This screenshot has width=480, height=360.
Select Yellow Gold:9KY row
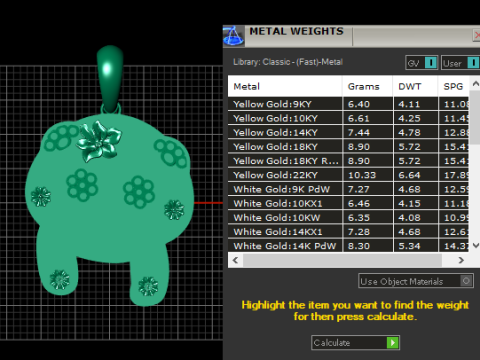[x=348, y=104]
